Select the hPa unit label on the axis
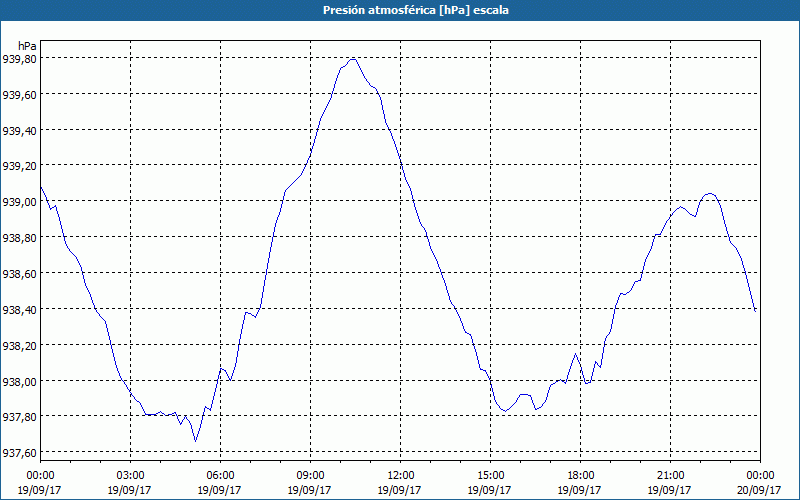The height and width of the screenshot is (500, 800). click(x=28, y=46)
